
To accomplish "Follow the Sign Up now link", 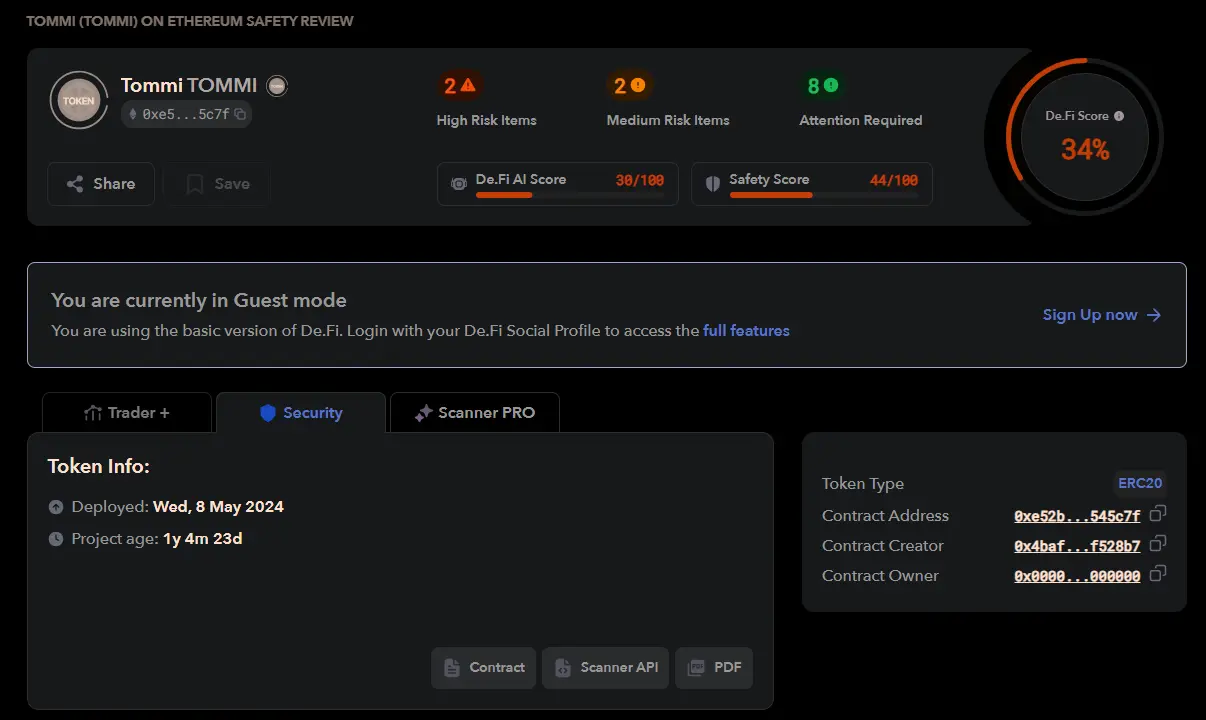I will point(1102,315).
